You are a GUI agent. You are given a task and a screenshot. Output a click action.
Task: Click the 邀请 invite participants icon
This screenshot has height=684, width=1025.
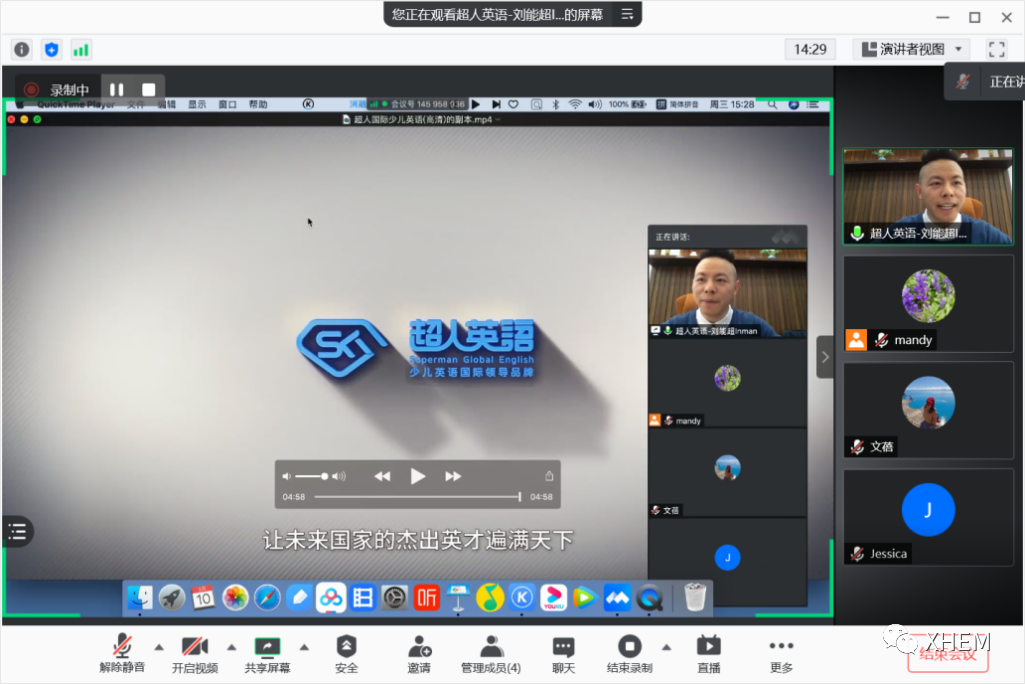[419, 653]
